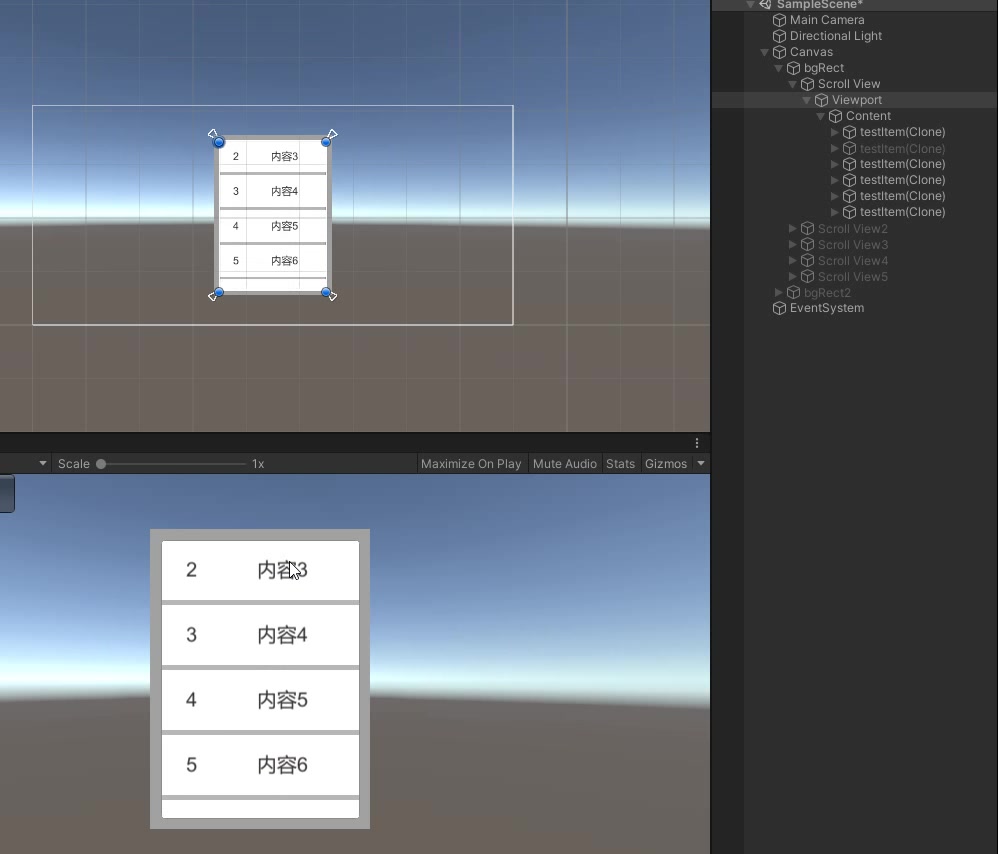Collapse the Content object in hierarchy

click(821, 116)
